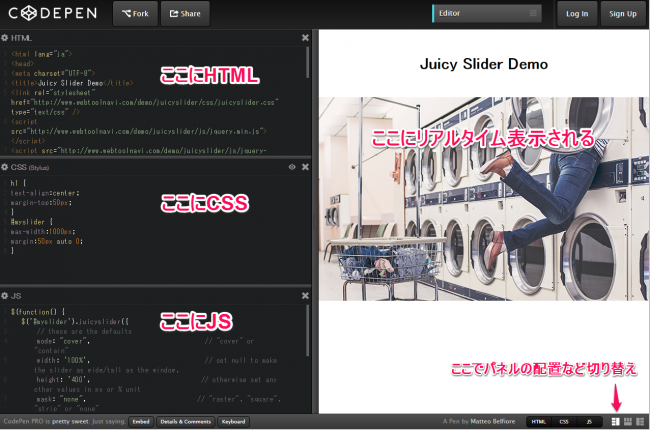Screen dimensions: 650x430
Task: Click the JS panel scrollbar
Action: pyautogui.click(x=308, y=330)
